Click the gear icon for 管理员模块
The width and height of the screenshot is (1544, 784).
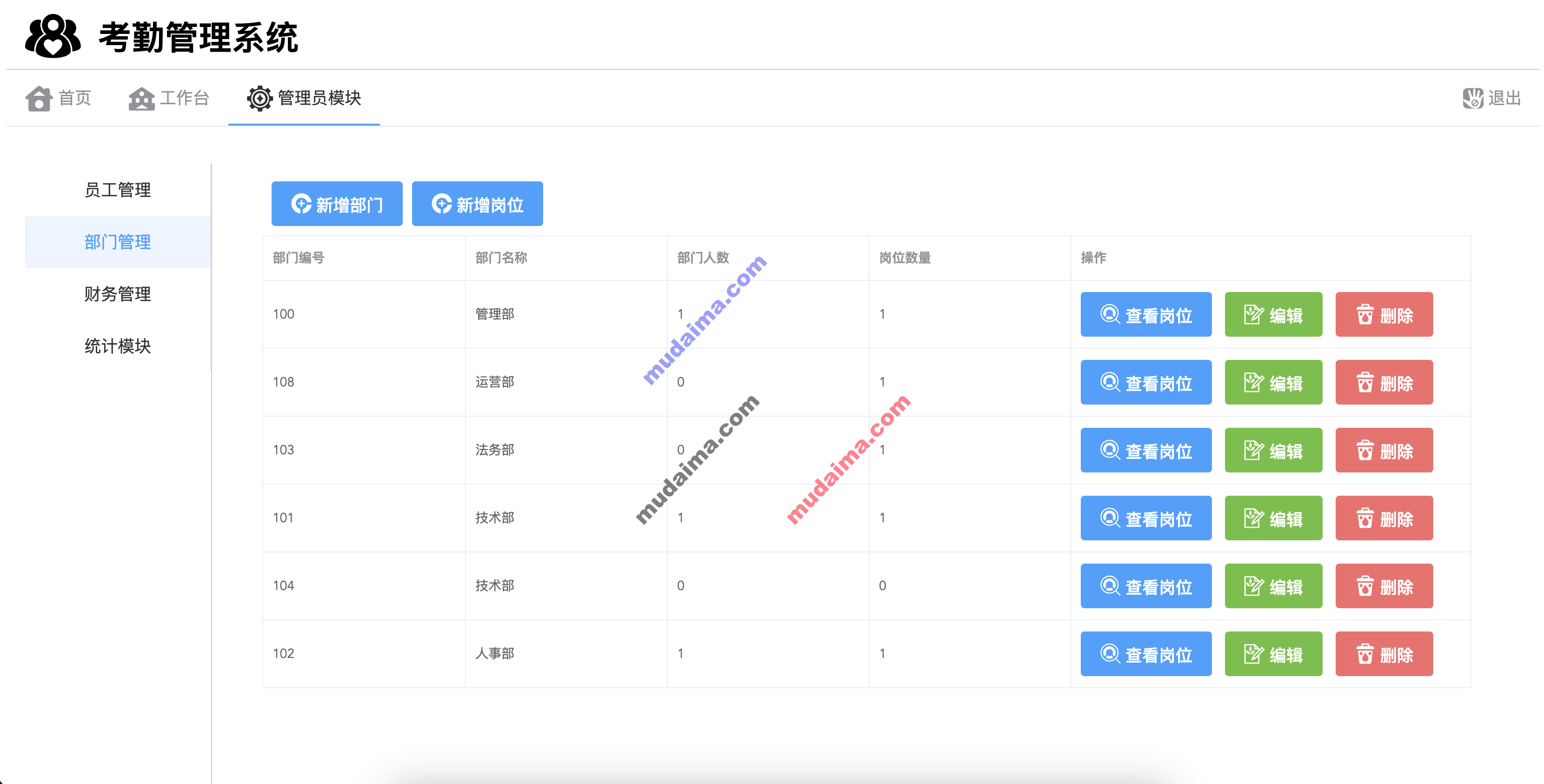[260, 98]
